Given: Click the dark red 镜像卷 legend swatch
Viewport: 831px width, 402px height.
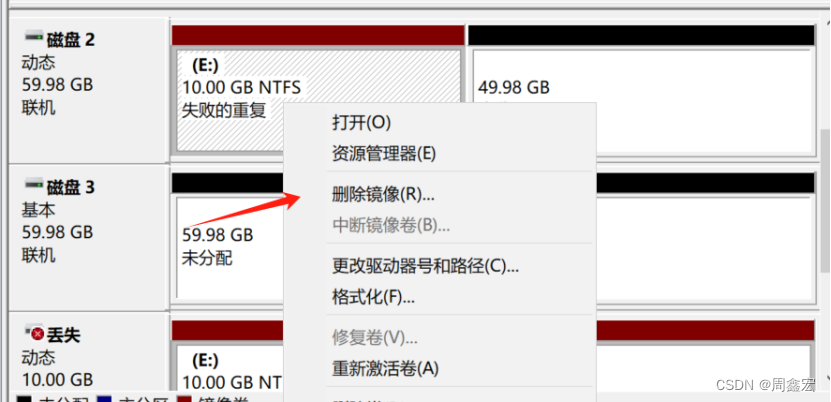Looking at the screenshot, I should 184,399.
